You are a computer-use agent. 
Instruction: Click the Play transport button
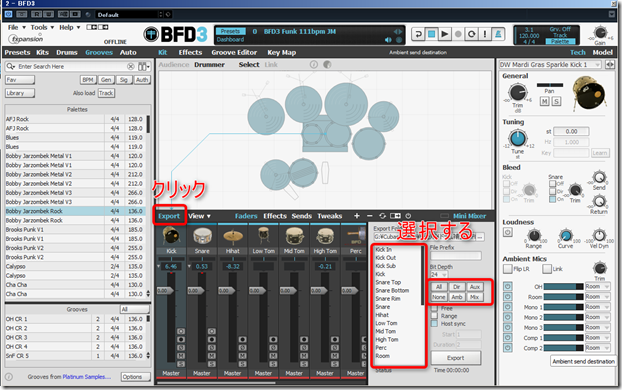(445, 34)
